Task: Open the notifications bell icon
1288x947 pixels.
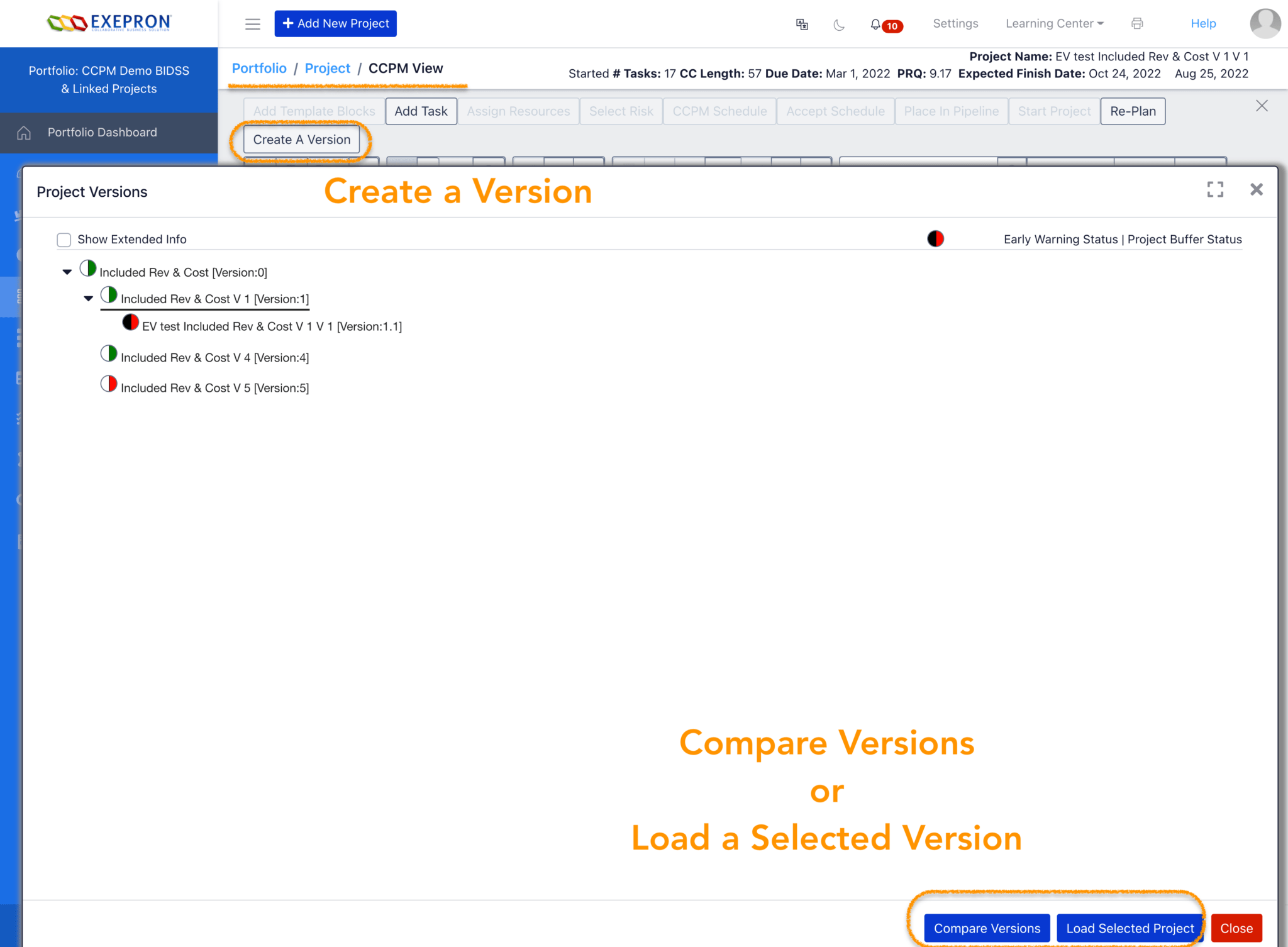Action: (875, 25)
